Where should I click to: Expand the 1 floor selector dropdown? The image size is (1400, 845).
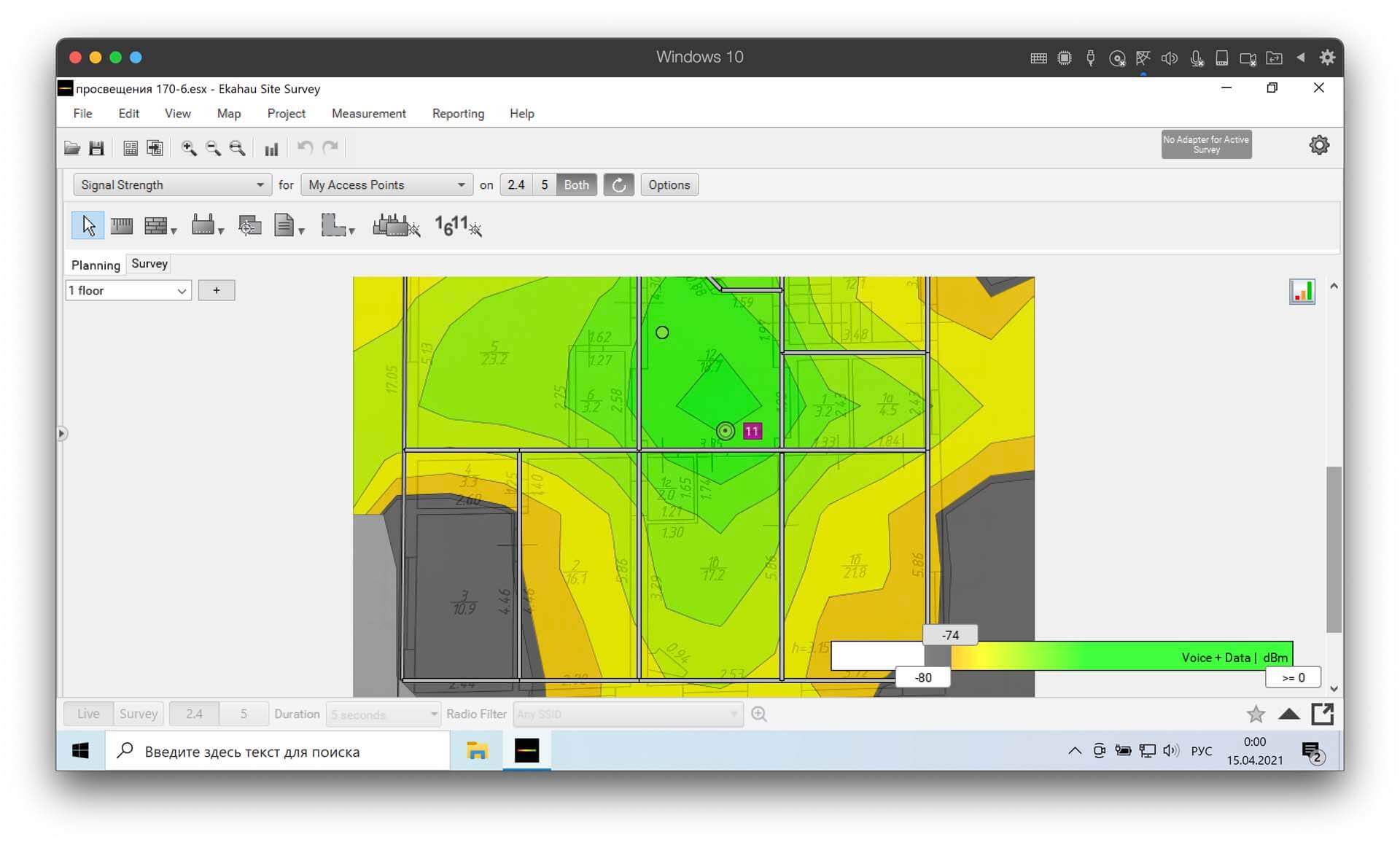[128, 290]
